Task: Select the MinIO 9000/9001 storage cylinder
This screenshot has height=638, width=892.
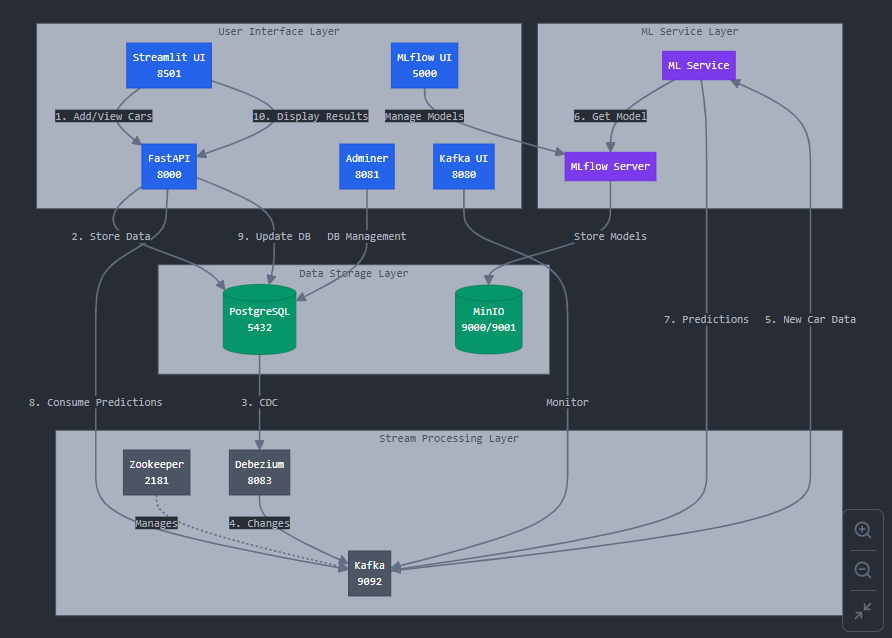Action: [x=488, y=319]
